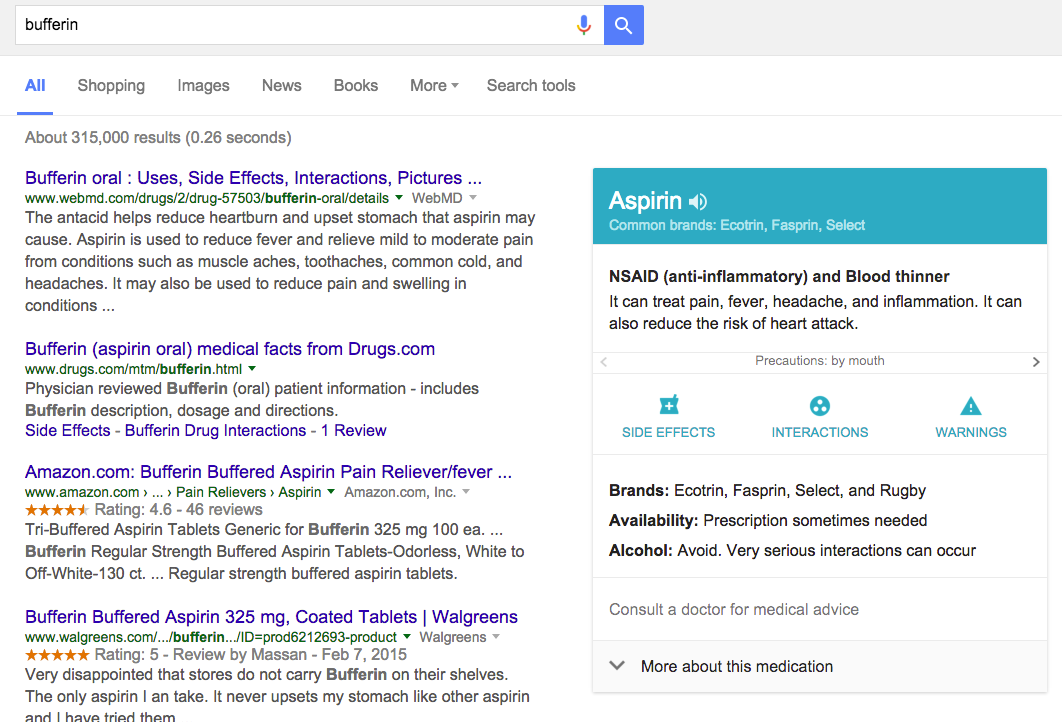Image resolution: width=1062 pixels, height=722 pixels.
Task: Select the All search tab
Action: click(35, 85)
